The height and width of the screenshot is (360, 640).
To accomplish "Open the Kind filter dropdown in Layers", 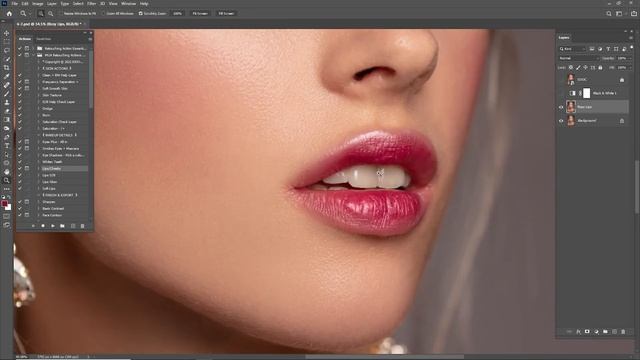I will [x=572, y=49].
